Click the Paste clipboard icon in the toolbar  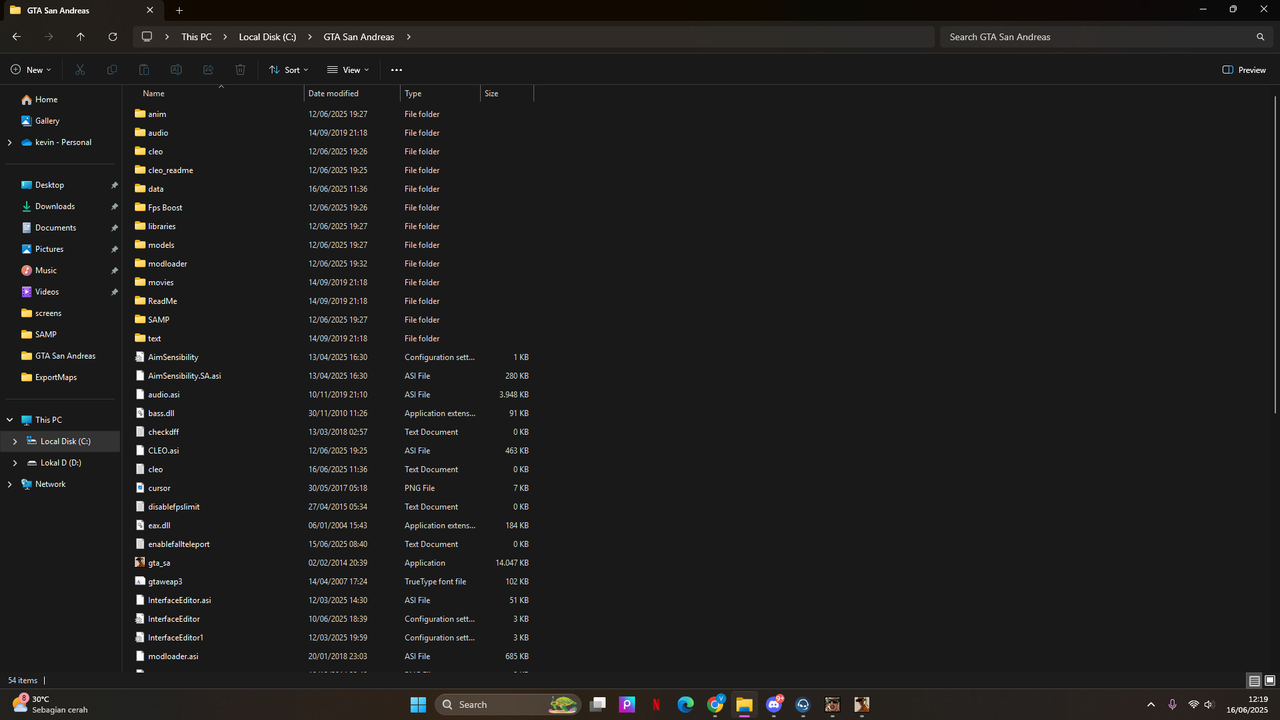[x=144, y=70]
